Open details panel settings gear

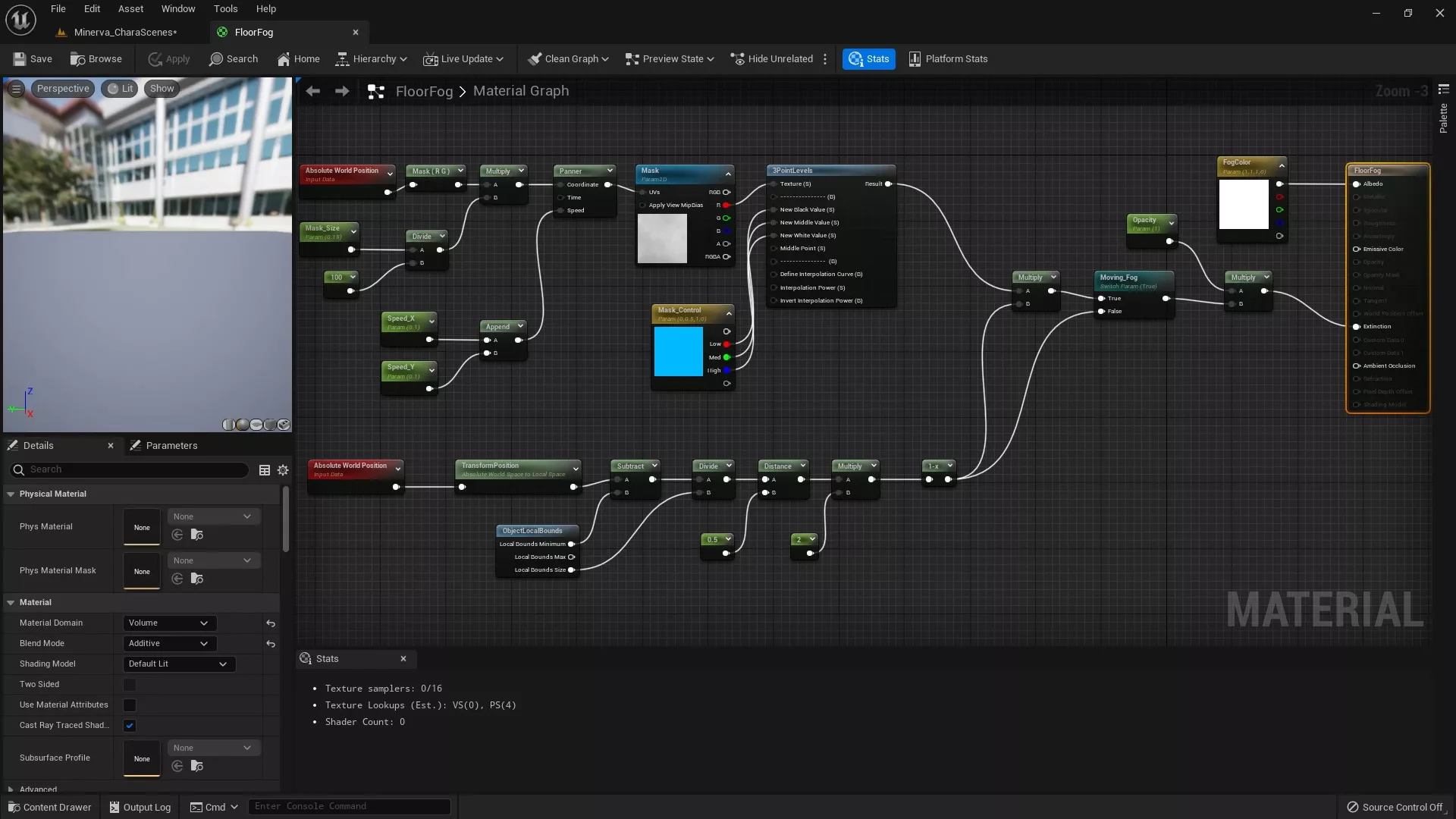click(x=283, y=470)
